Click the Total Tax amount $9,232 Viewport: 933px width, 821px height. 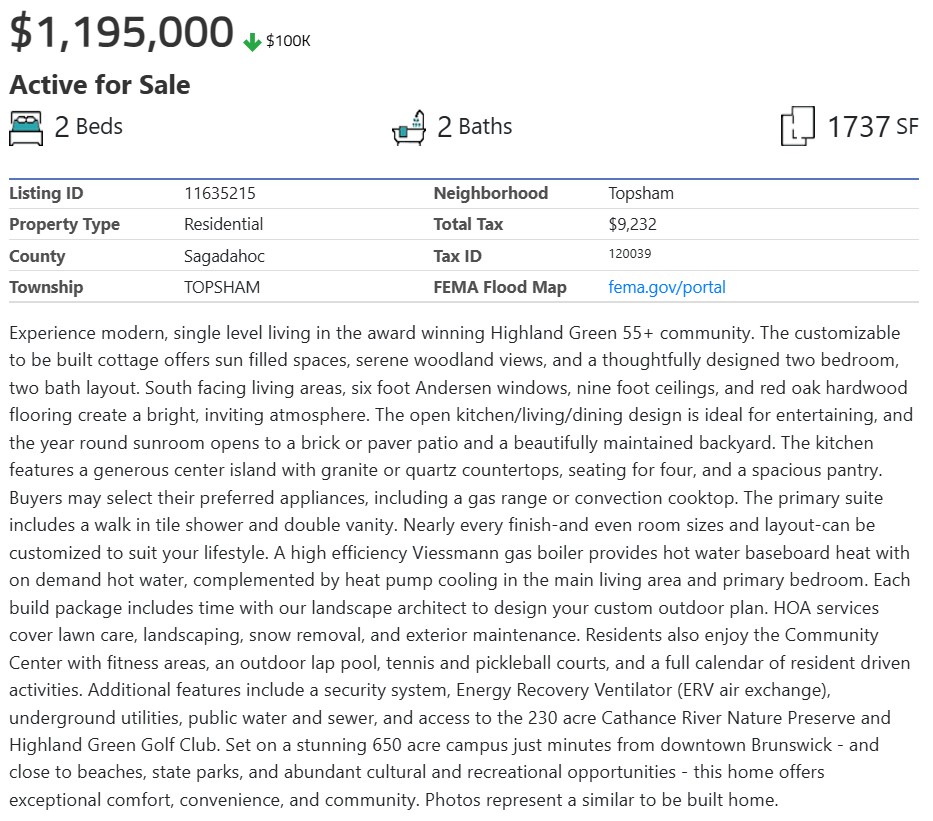[632, 224]
